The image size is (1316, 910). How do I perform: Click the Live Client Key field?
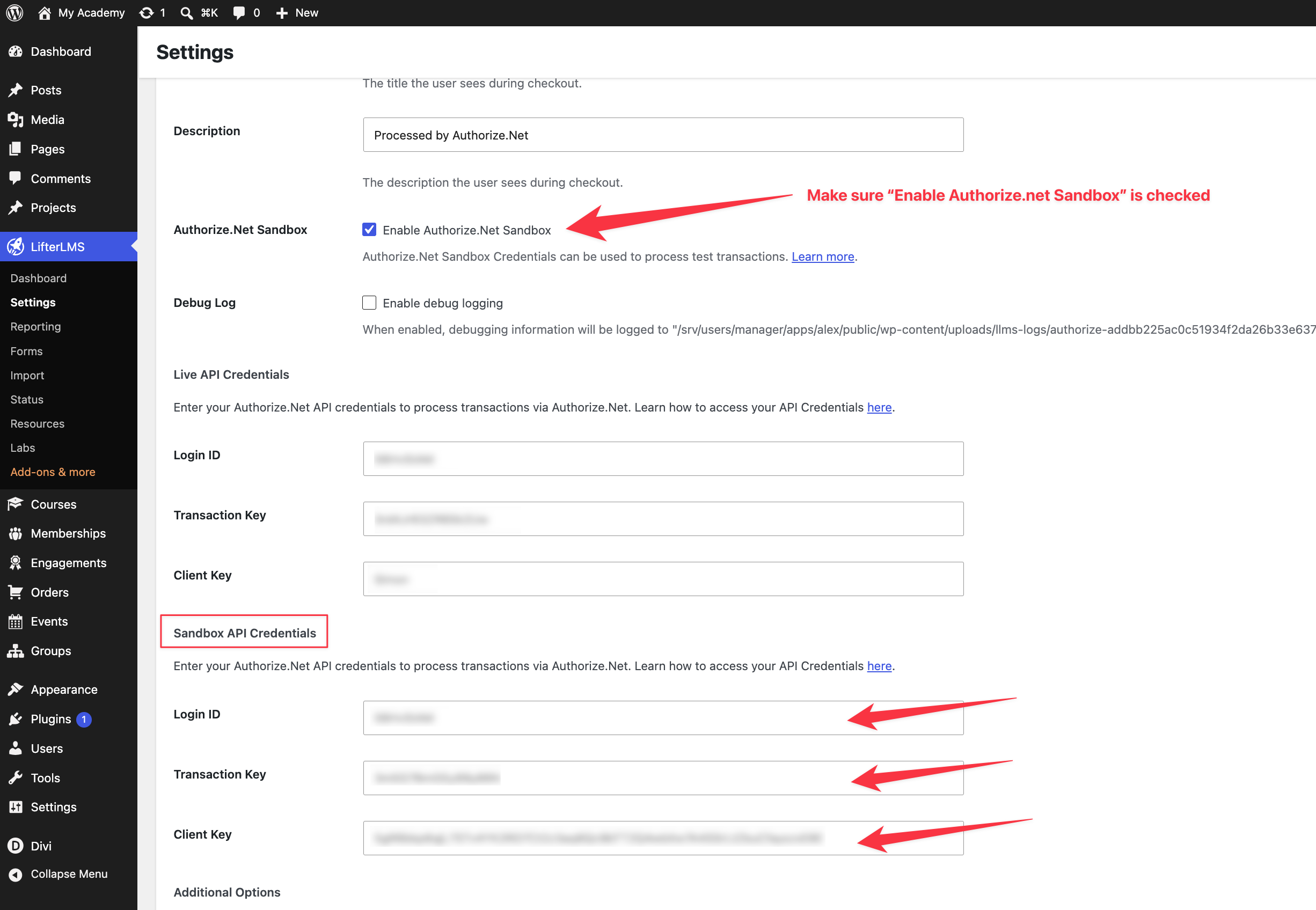[x=662, y=579]
